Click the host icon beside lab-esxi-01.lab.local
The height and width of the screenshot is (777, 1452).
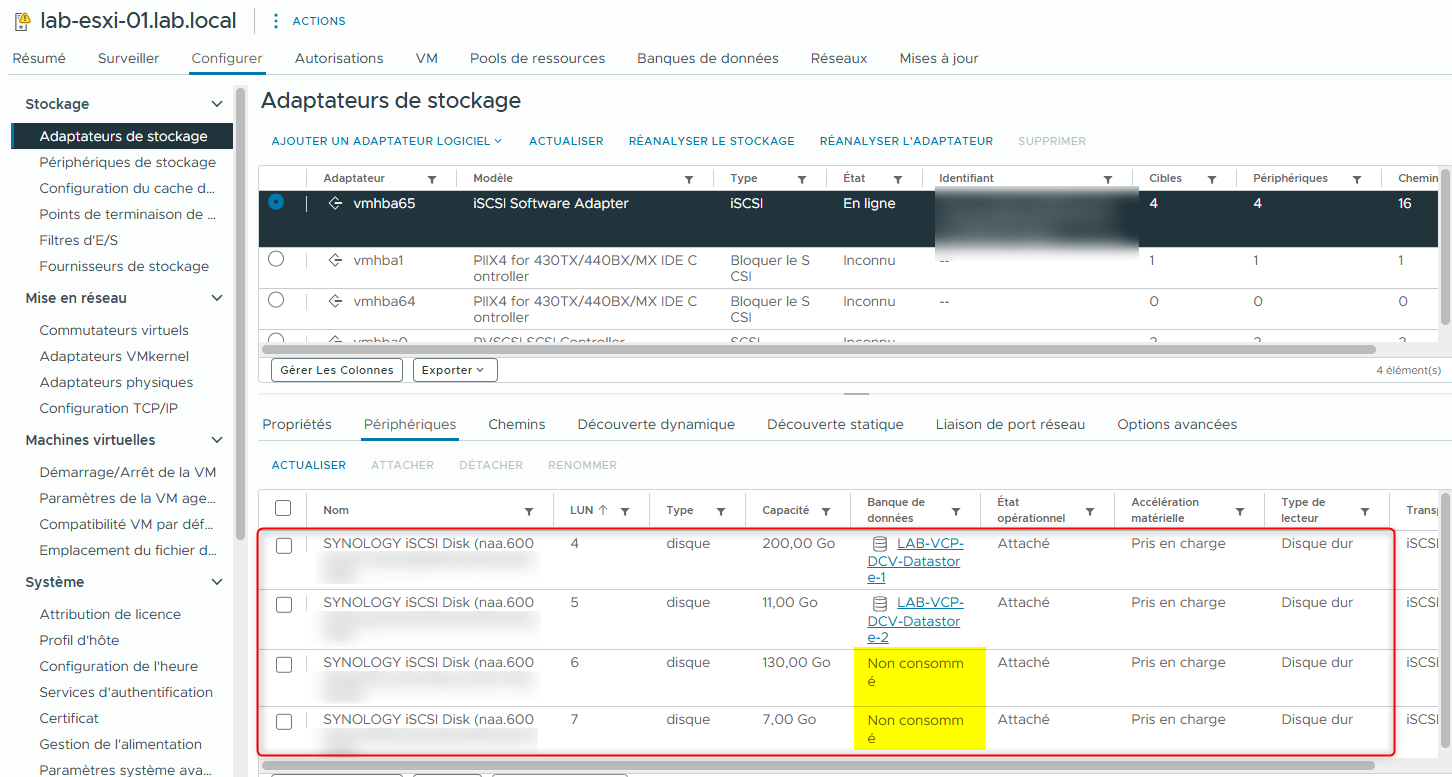pos(20,20)
